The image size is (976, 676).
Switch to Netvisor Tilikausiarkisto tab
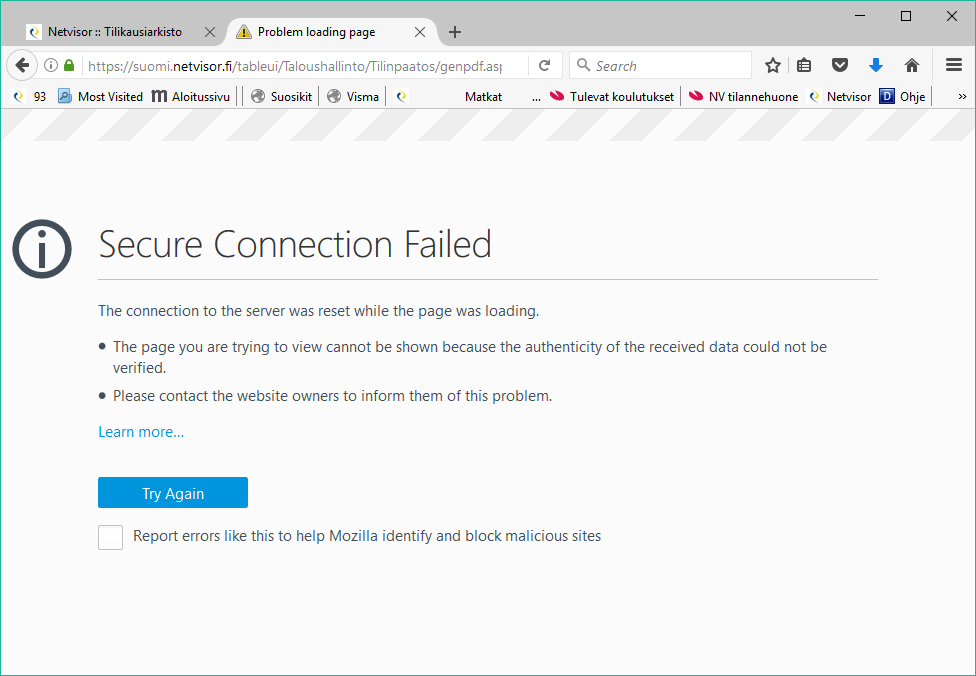(x=115, y=32)
